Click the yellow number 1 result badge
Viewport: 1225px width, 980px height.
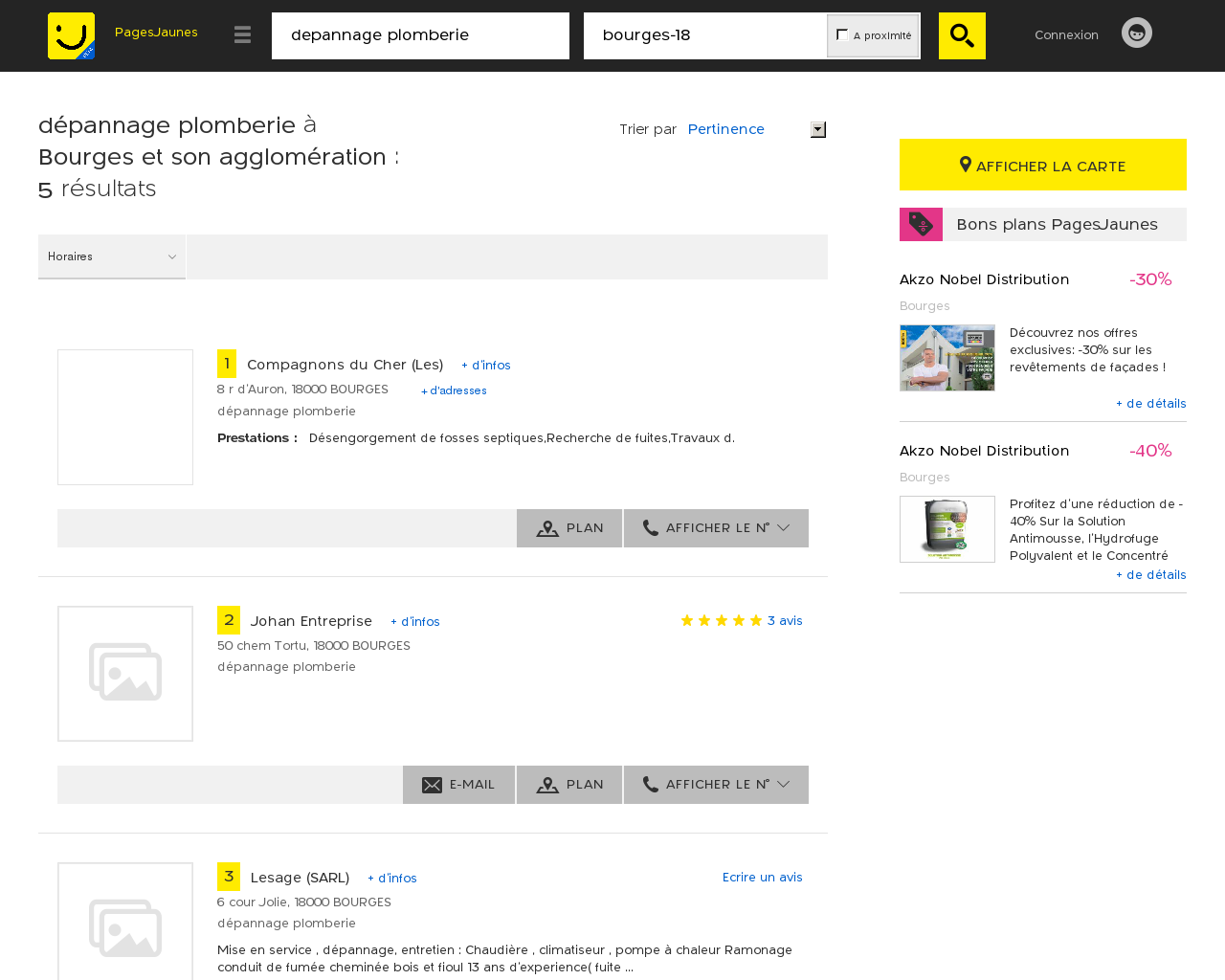[227, 364]
